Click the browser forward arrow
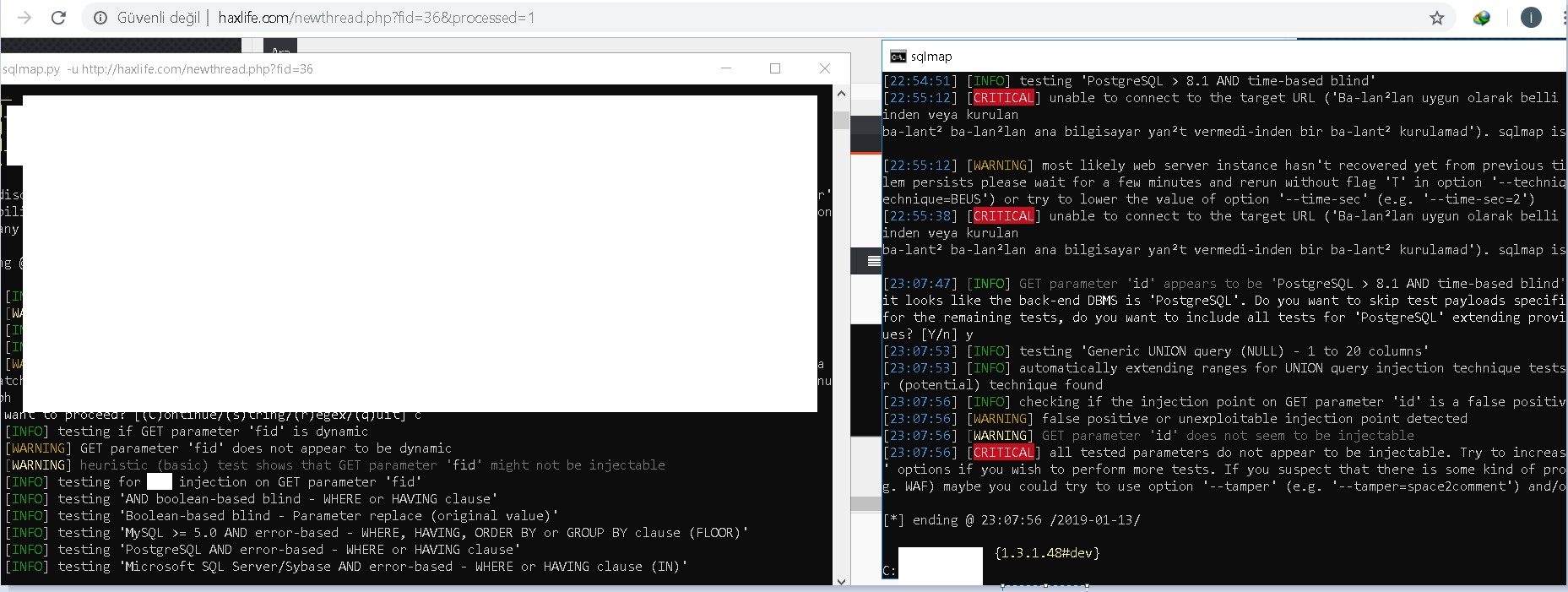The image size is (1568, 592). pos(24,17)
